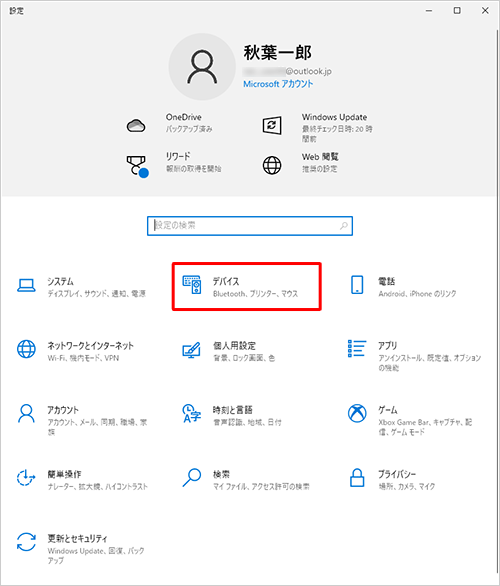Click the 検索 category title text

click(221, 474)
